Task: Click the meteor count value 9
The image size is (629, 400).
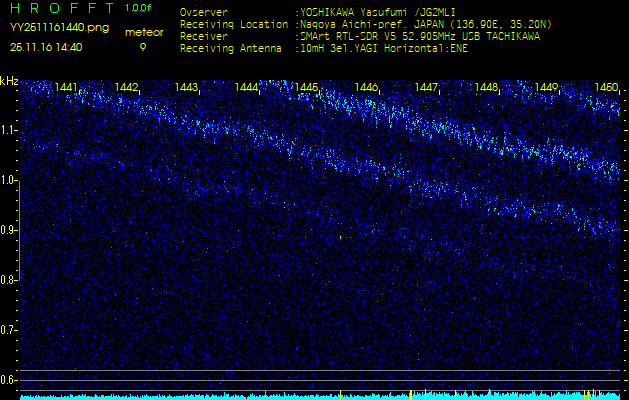Action: point(143,46)
